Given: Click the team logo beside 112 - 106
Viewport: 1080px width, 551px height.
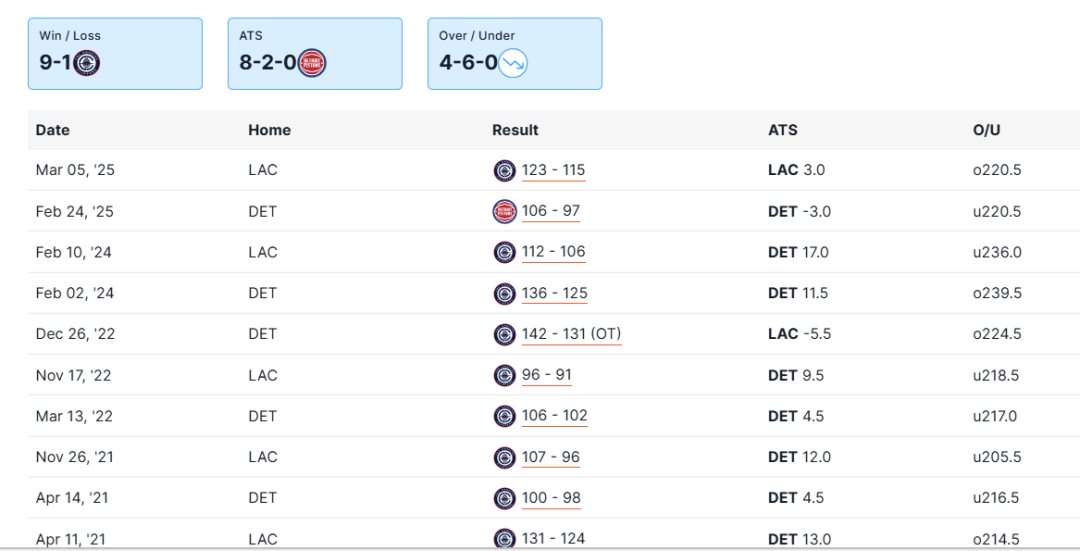Looking at the screenshot, I should click(x=505, y=252).
